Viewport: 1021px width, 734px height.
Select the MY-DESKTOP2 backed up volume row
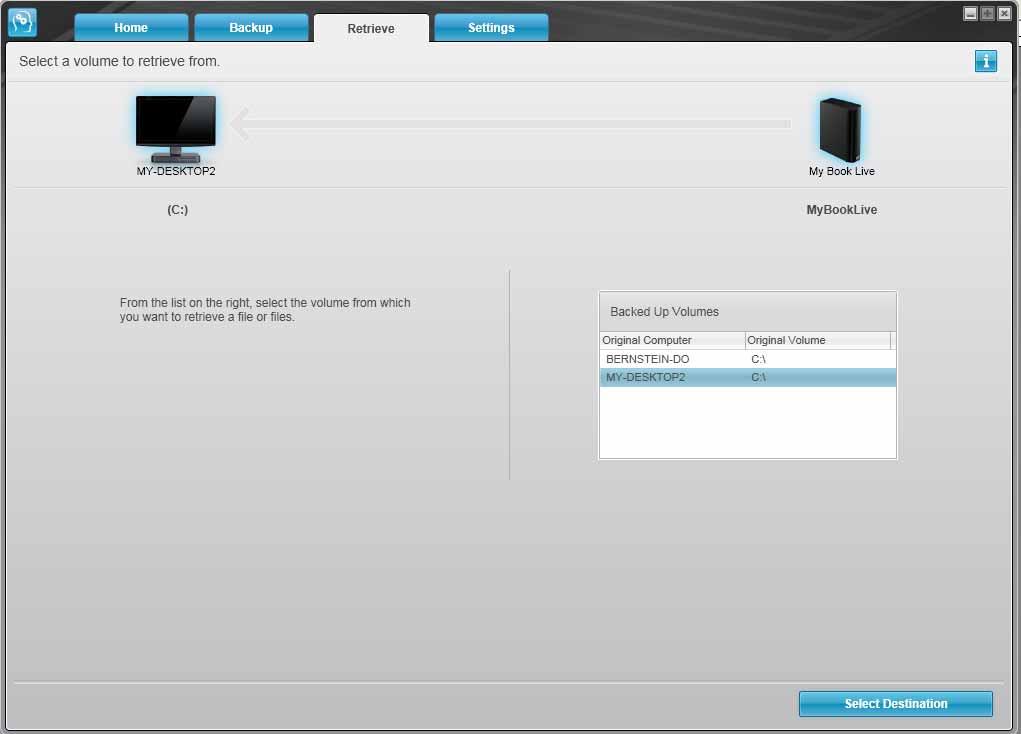coord(748,377)
